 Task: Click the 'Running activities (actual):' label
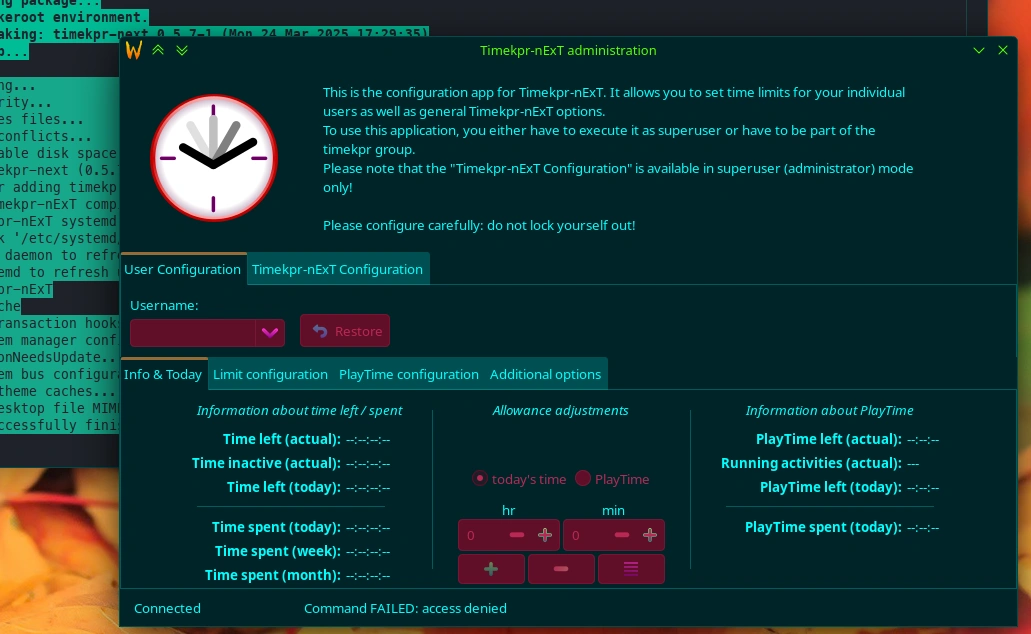coord(811,463)
